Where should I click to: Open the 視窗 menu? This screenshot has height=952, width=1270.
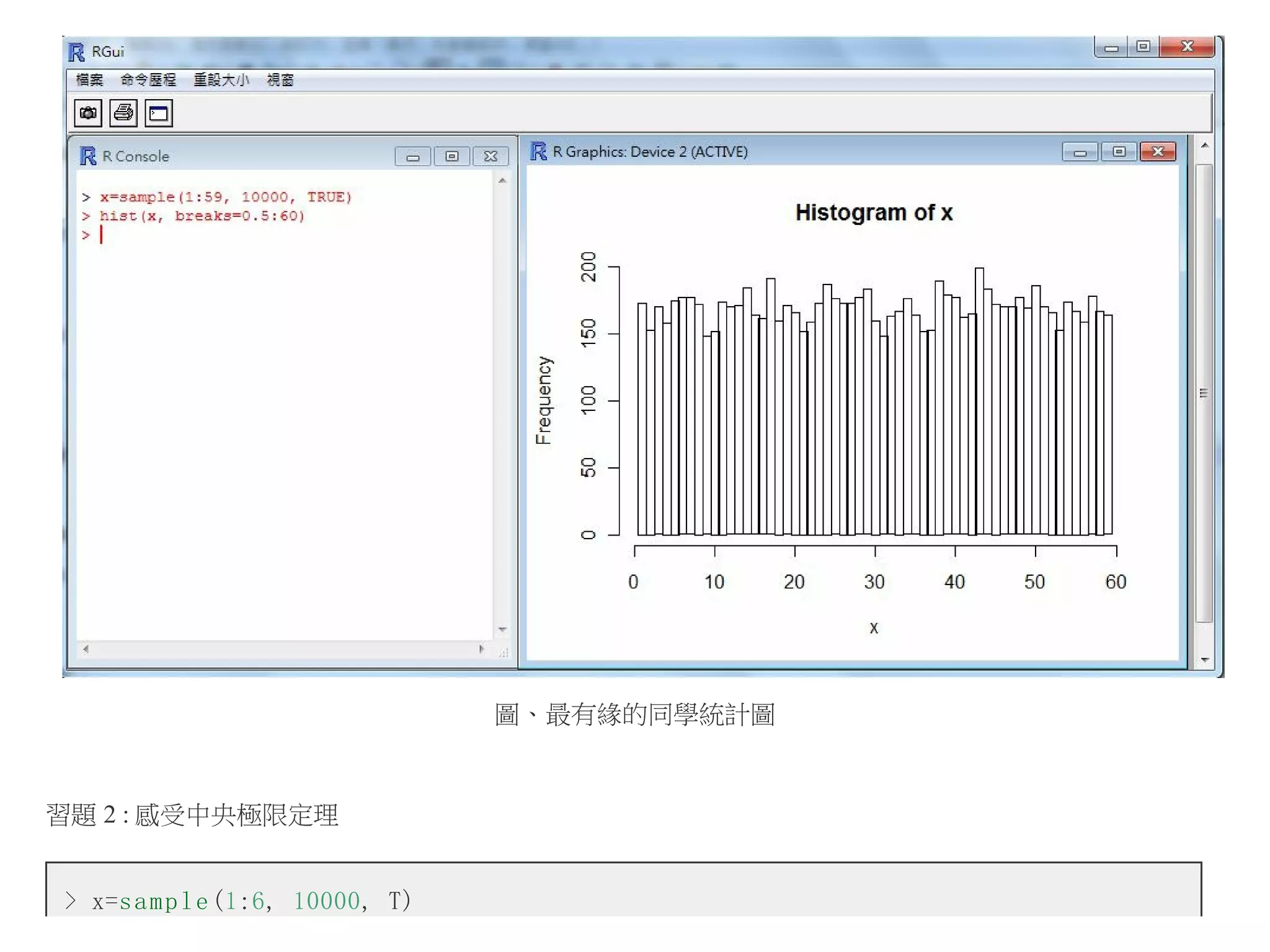(x=280, y=80)
